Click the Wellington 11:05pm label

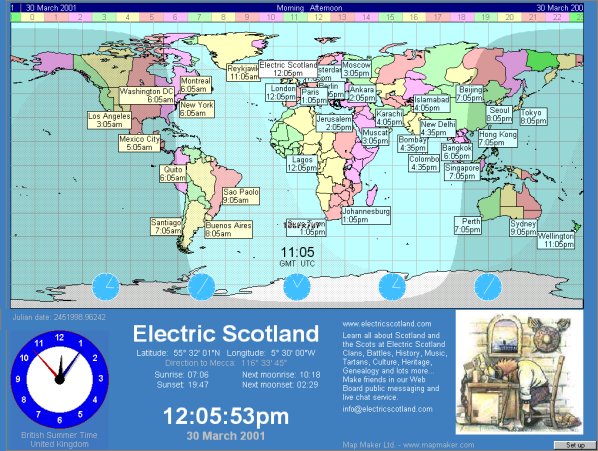[556, 240]
